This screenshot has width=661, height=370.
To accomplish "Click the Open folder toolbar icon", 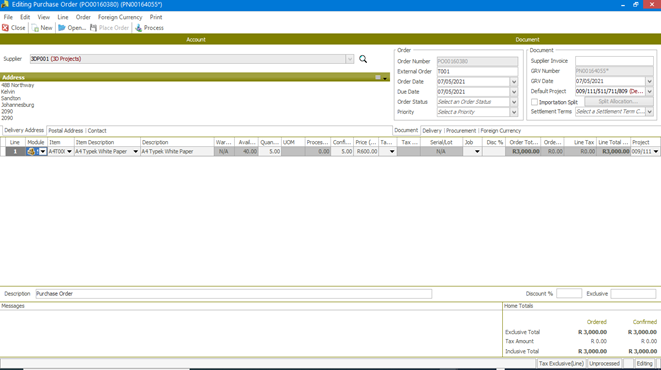I will [62, 28].
